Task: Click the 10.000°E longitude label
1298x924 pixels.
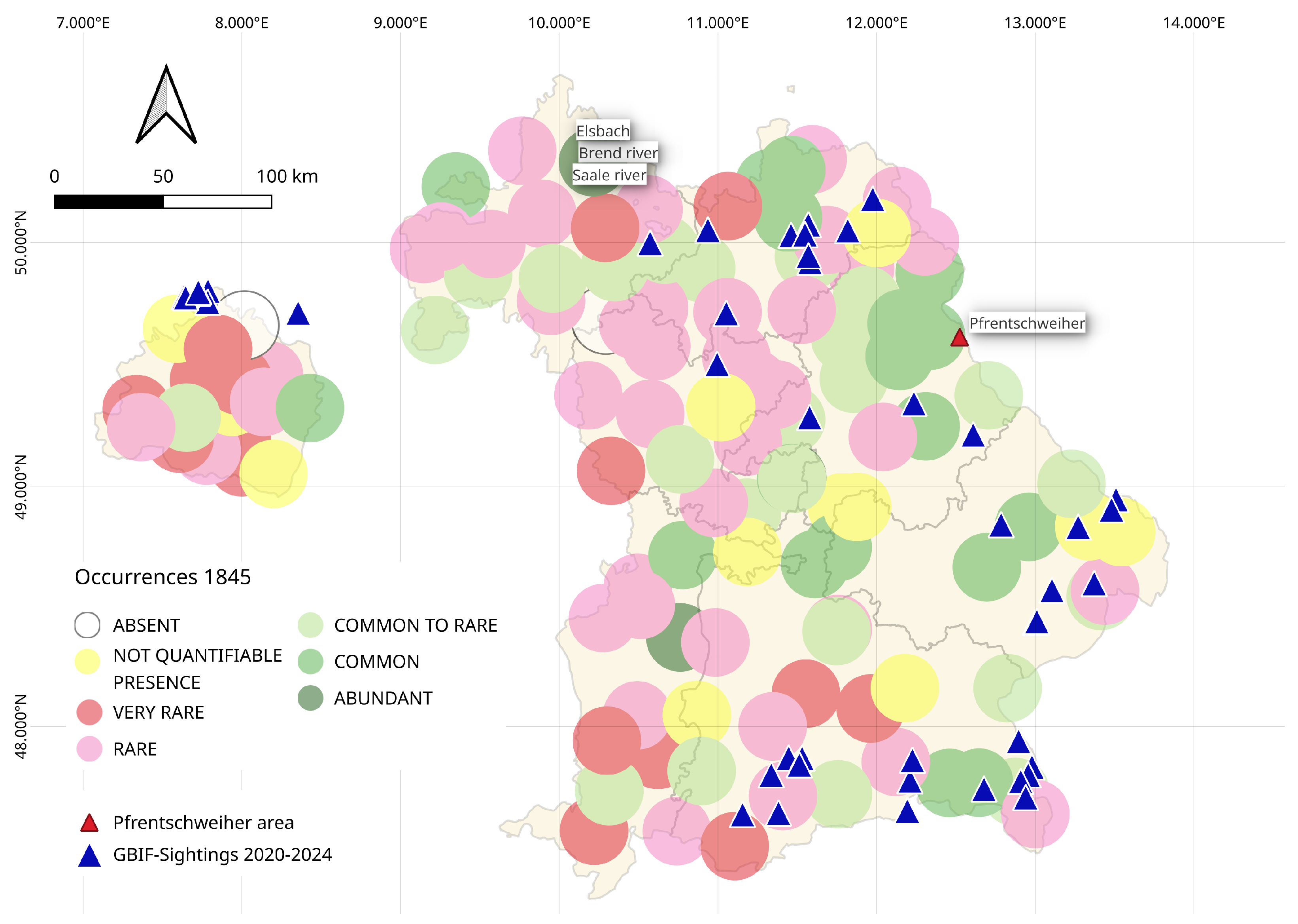Action: coord(559,23)
